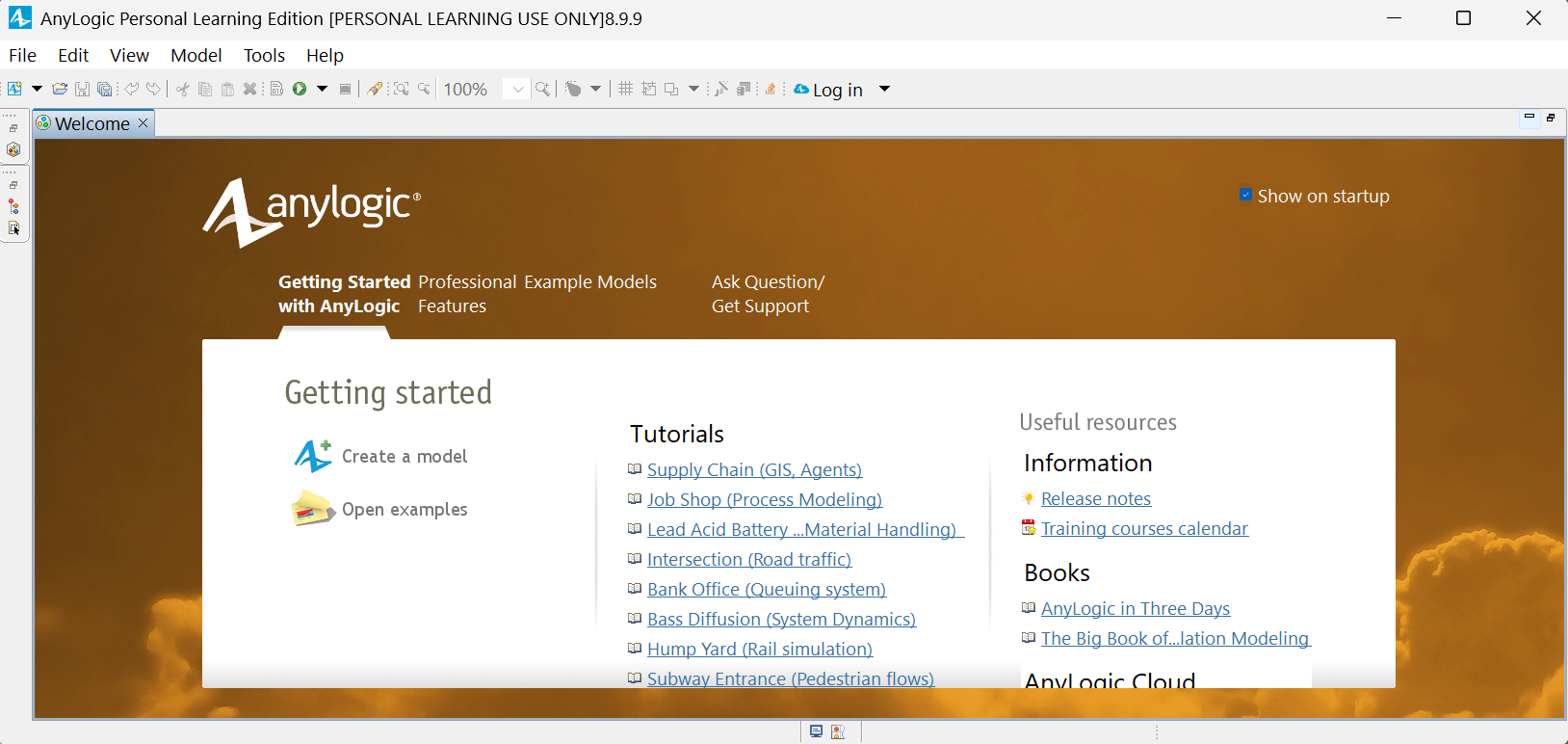This screenshot has height=744, width=1568.
Task: Click the Save floppy disk icon
Action: [82, 89]
